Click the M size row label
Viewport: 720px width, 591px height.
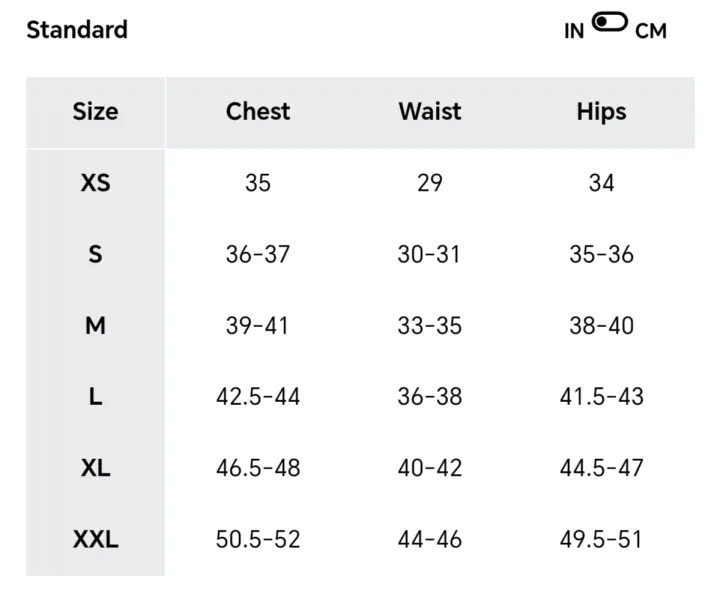coord(95,326)
